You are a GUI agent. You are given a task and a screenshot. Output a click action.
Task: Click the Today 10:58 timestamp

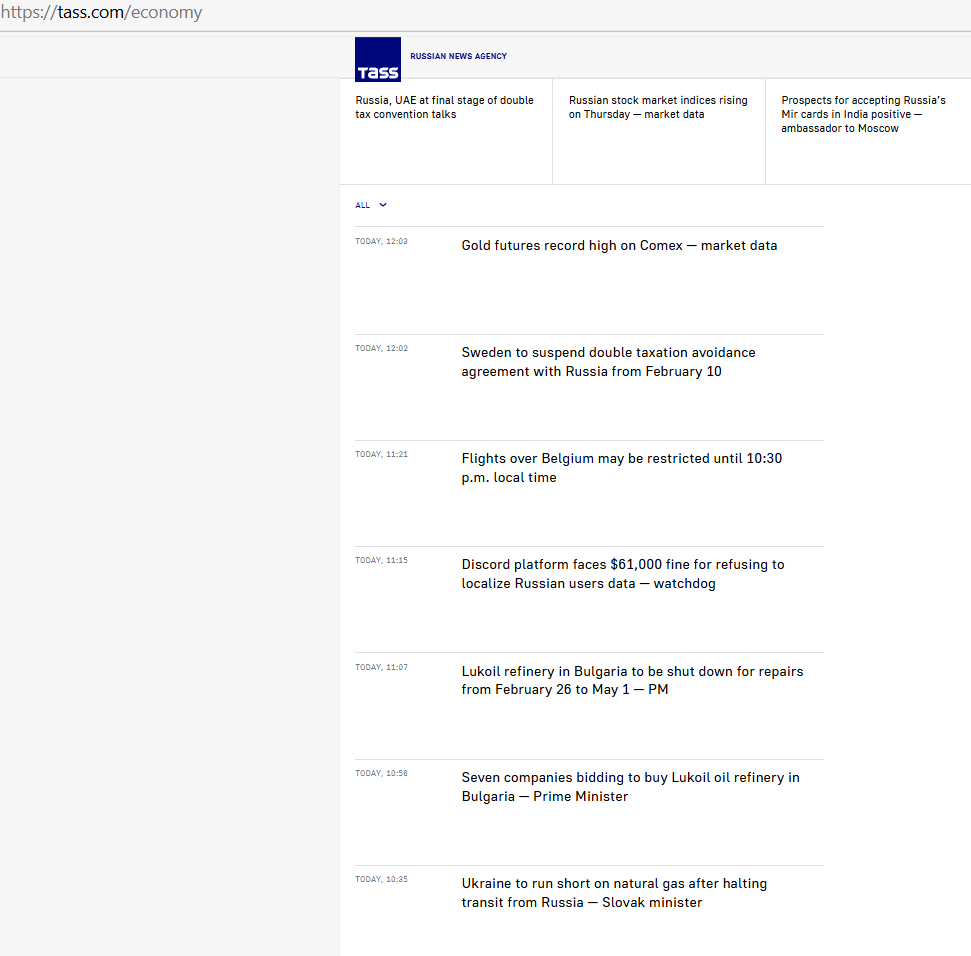[x=381, y=774]
